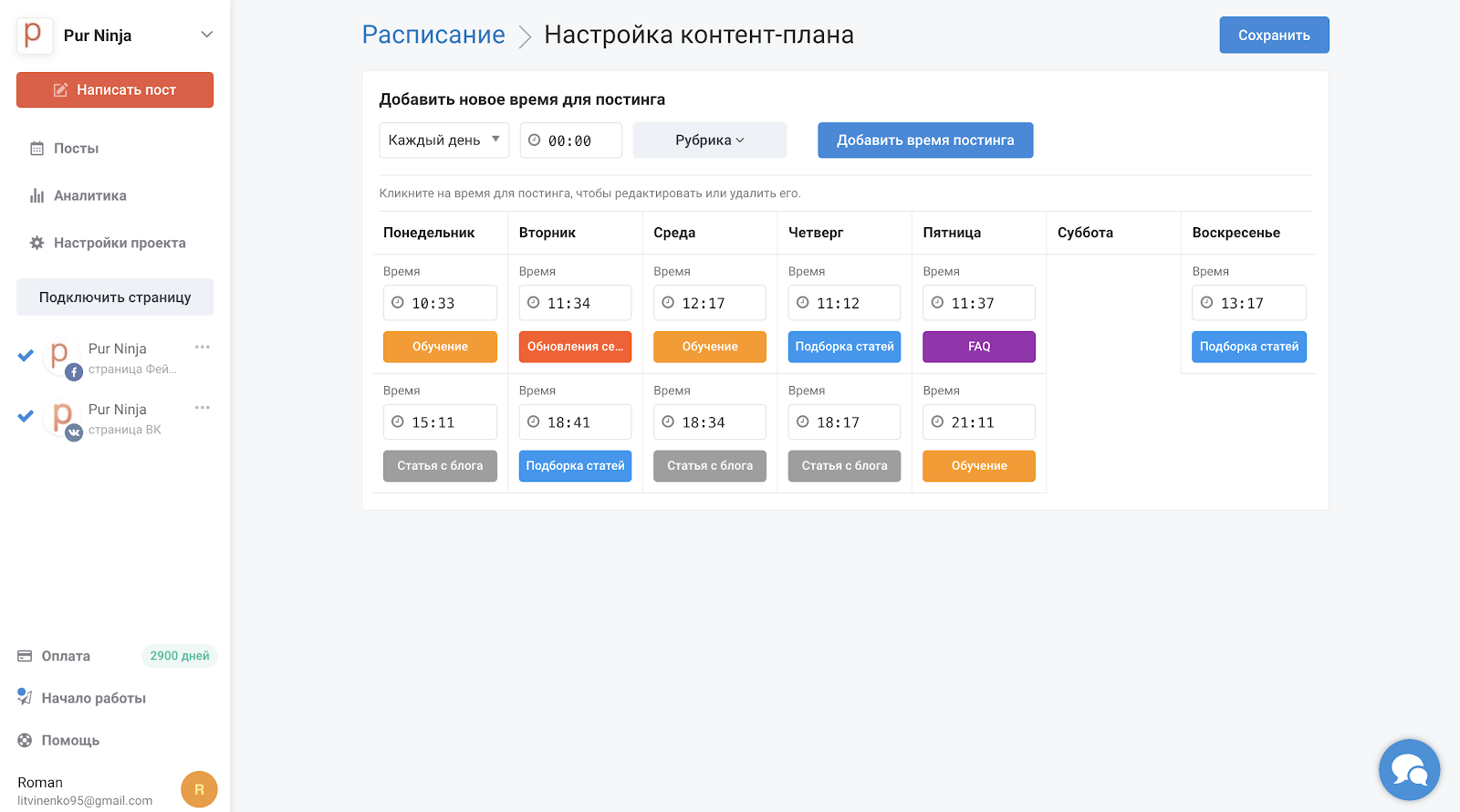The height and width of the screenshot is (812, 1460).
Task: Click the Настройки проекта gear icon
Action: (36, 244)
